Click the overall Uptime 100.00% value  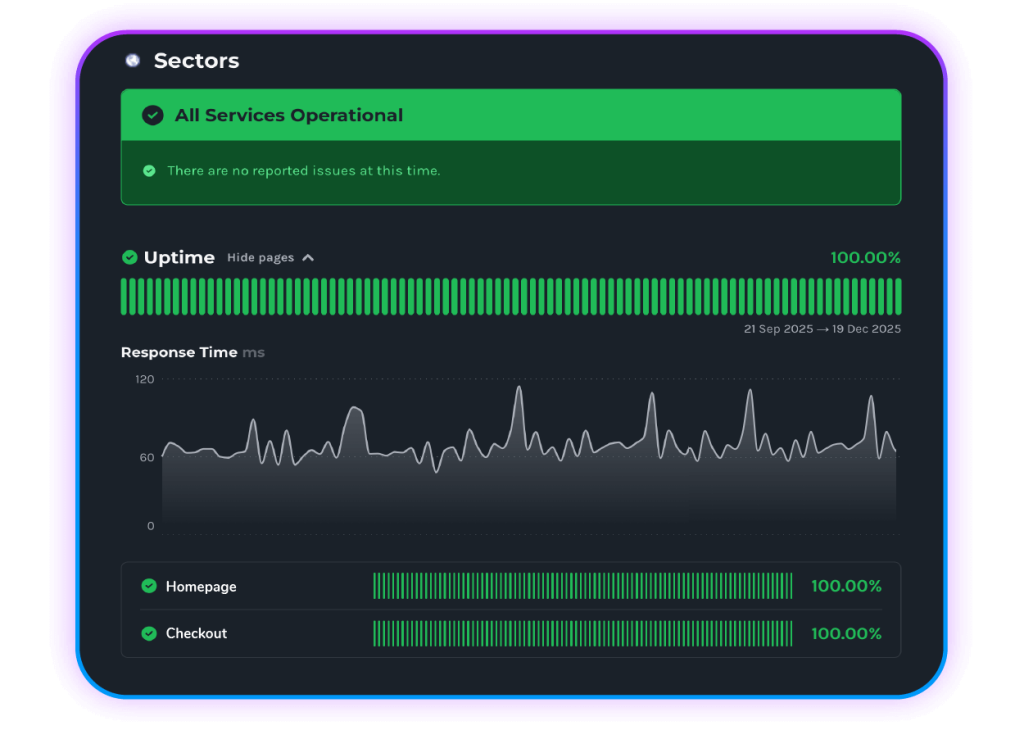(865, 258)
